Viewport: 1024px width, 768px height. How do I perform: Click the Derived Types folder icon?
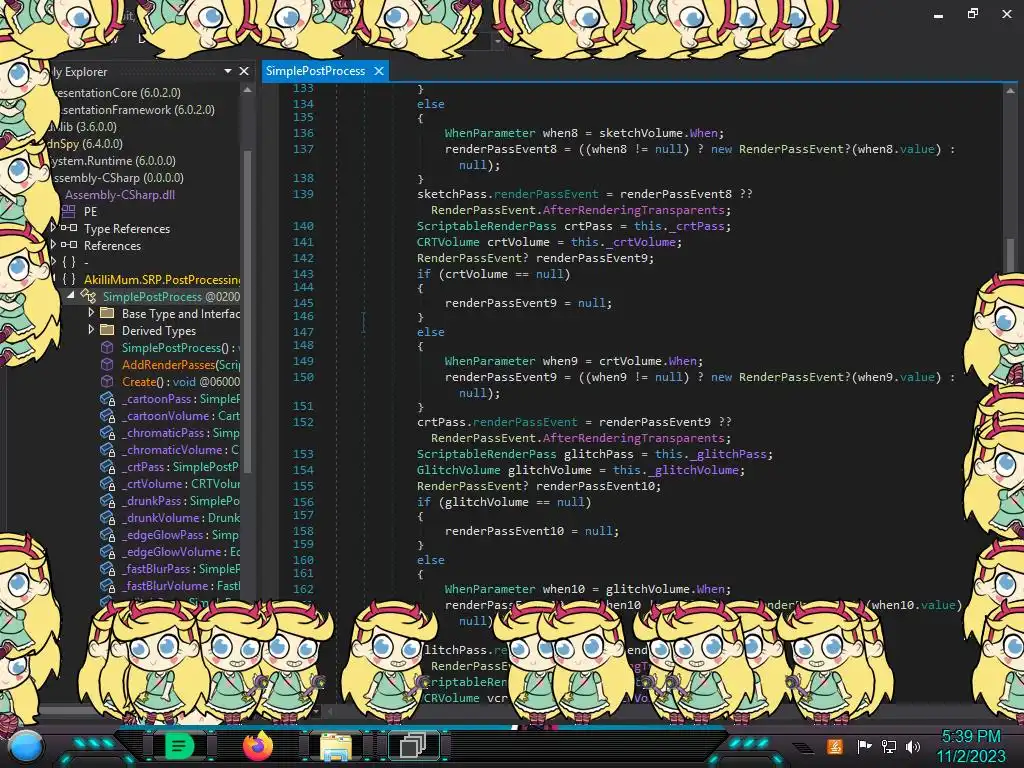tap(107, 330)
